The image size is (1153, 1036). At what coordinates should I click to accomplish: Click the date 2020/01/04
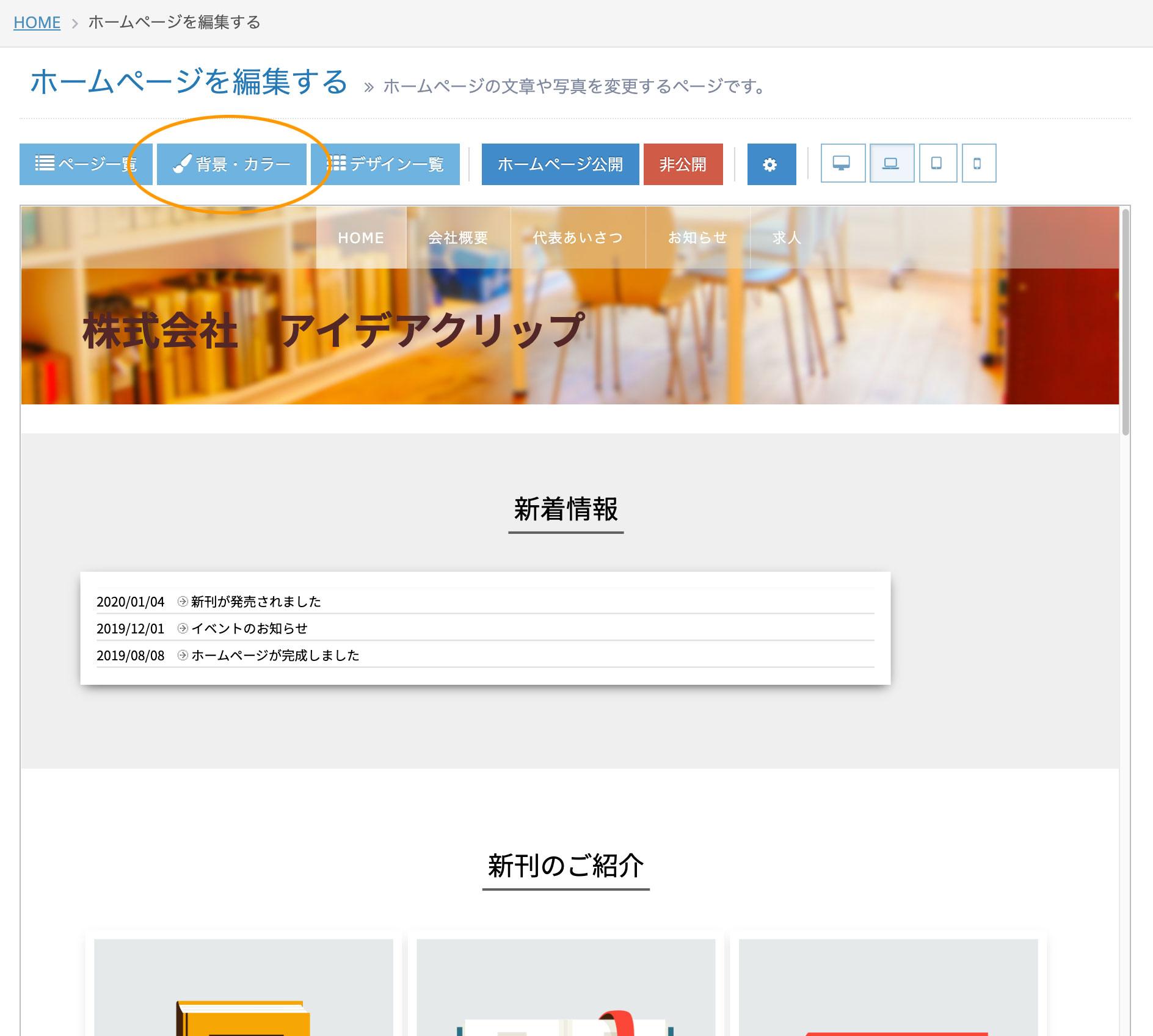coord(131,602)
